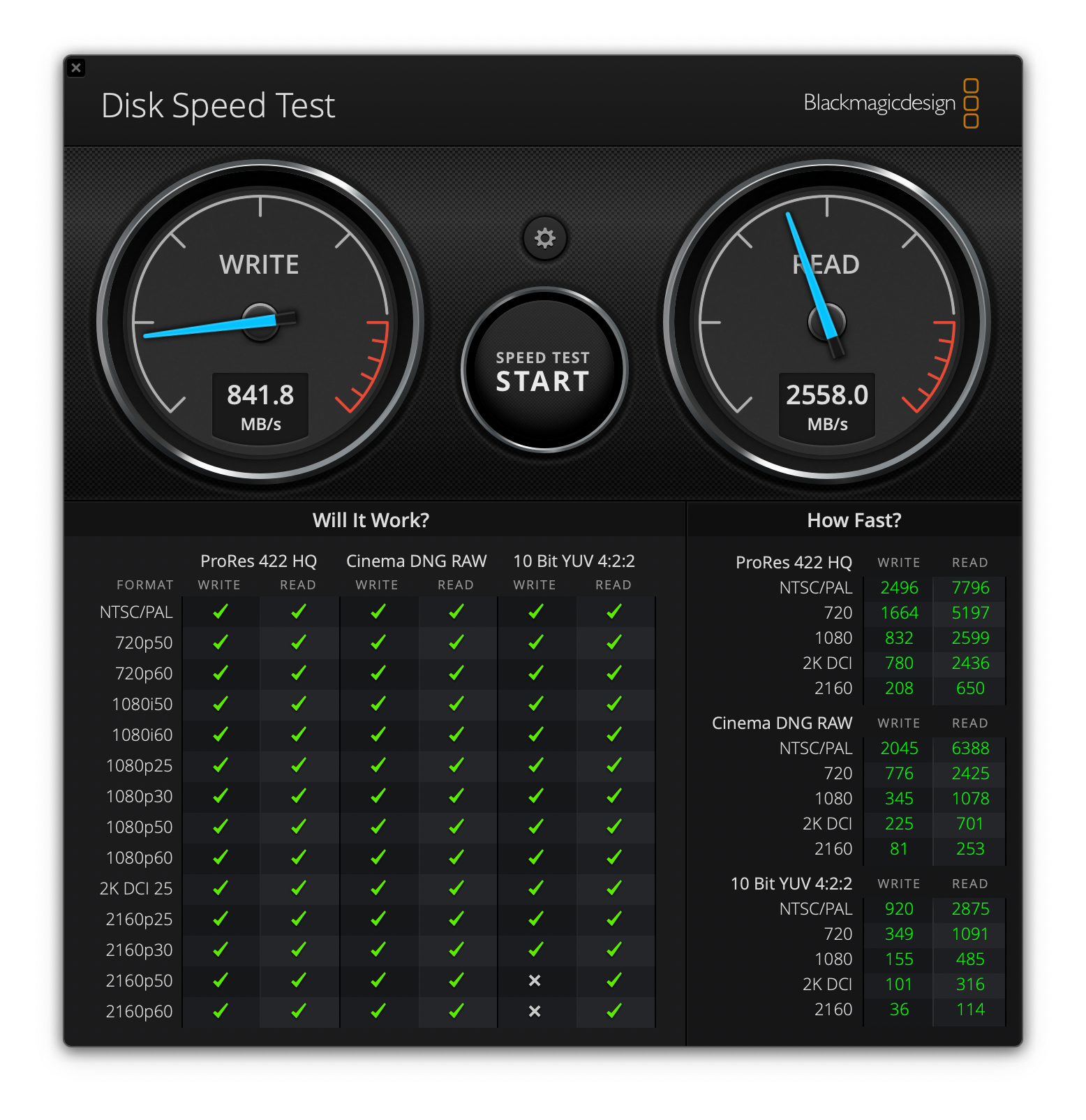Click the 1080i50 Cinema DNG RAW write checkmark

378,704
